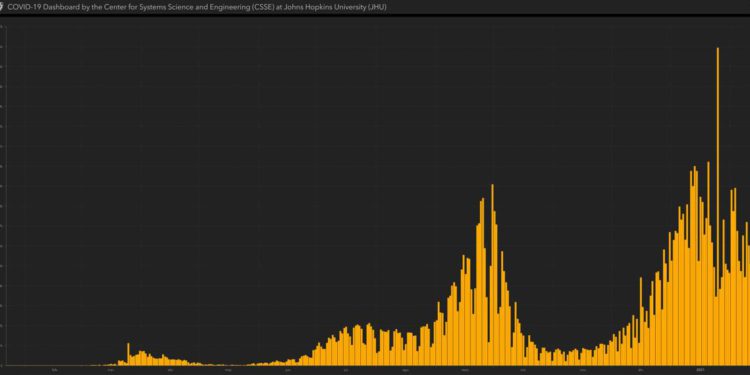
Task: Click the tall bar midway up the middle wave's rise
Action: click(x=463, y=310)
